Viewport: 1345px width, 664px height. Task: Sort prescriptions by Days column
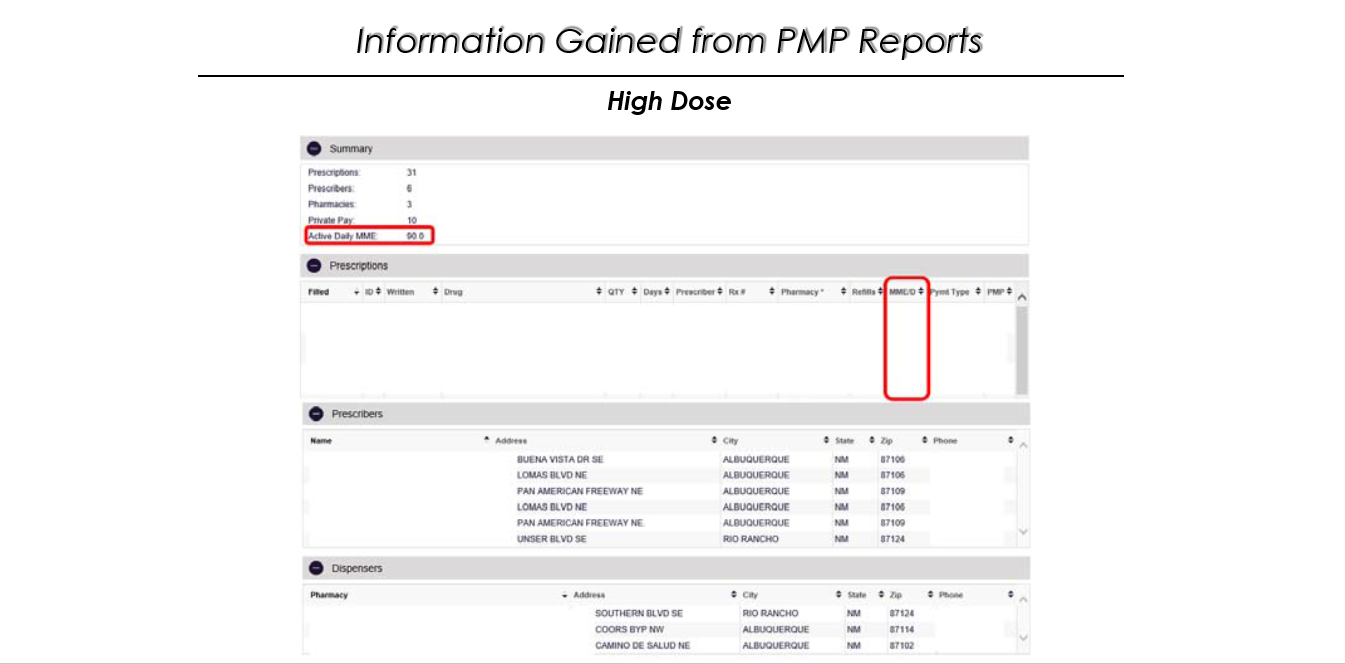coord(667,292)
